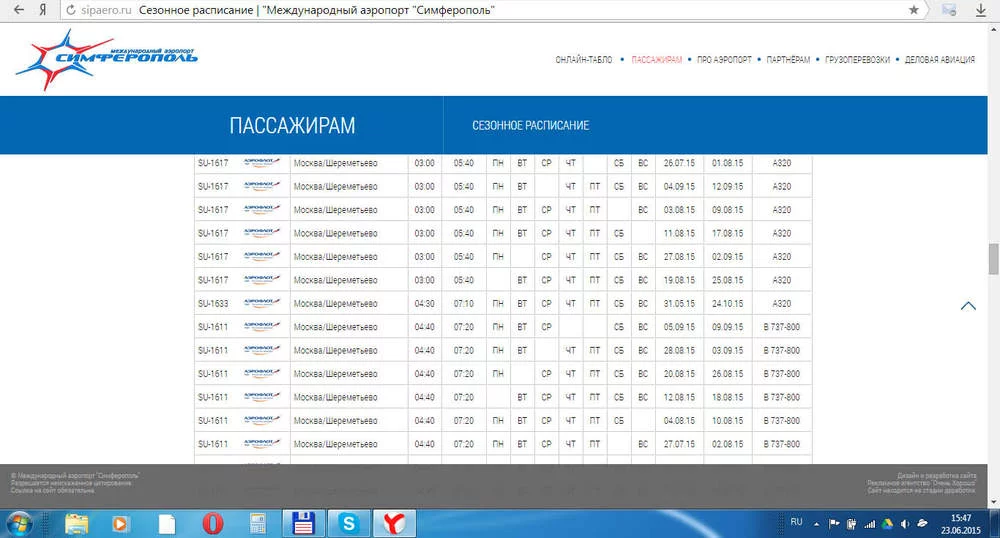The image size is (1000, 538).
Task: Click the Action Center flag tray icon
Action: (x=834, y=524)
